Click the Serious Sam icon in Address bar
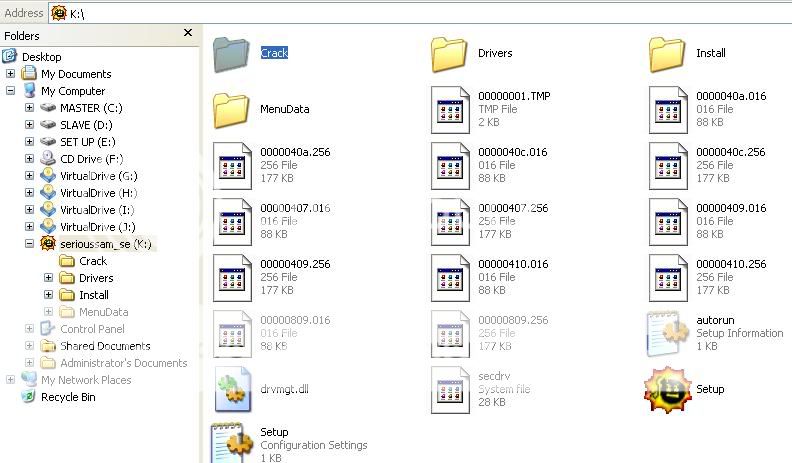Screen dimensions: 792x463 59,13
